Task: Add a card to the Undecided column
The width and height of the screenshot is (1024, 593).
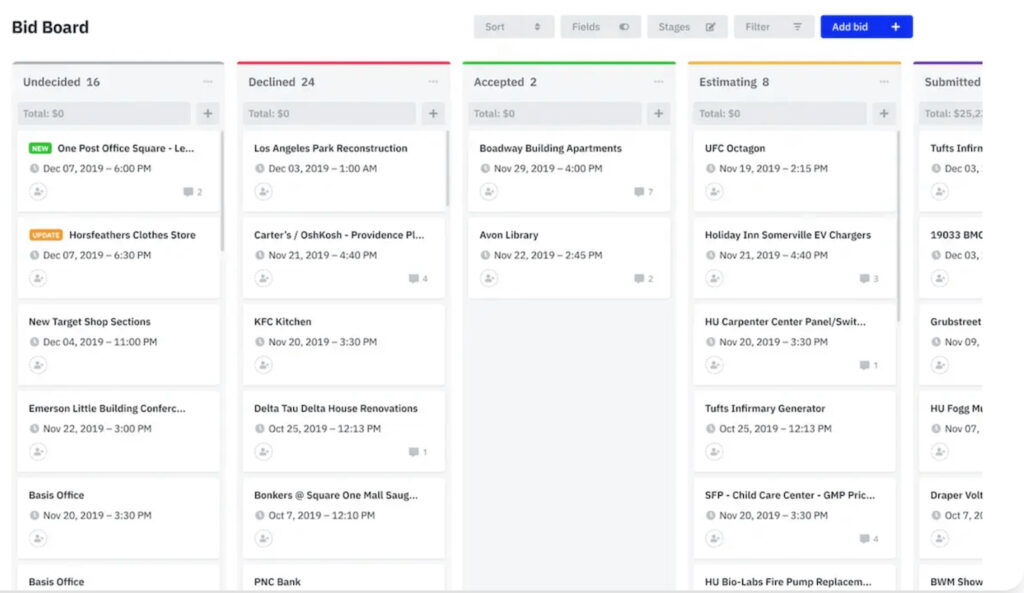Action: click(x=208, y=114)
